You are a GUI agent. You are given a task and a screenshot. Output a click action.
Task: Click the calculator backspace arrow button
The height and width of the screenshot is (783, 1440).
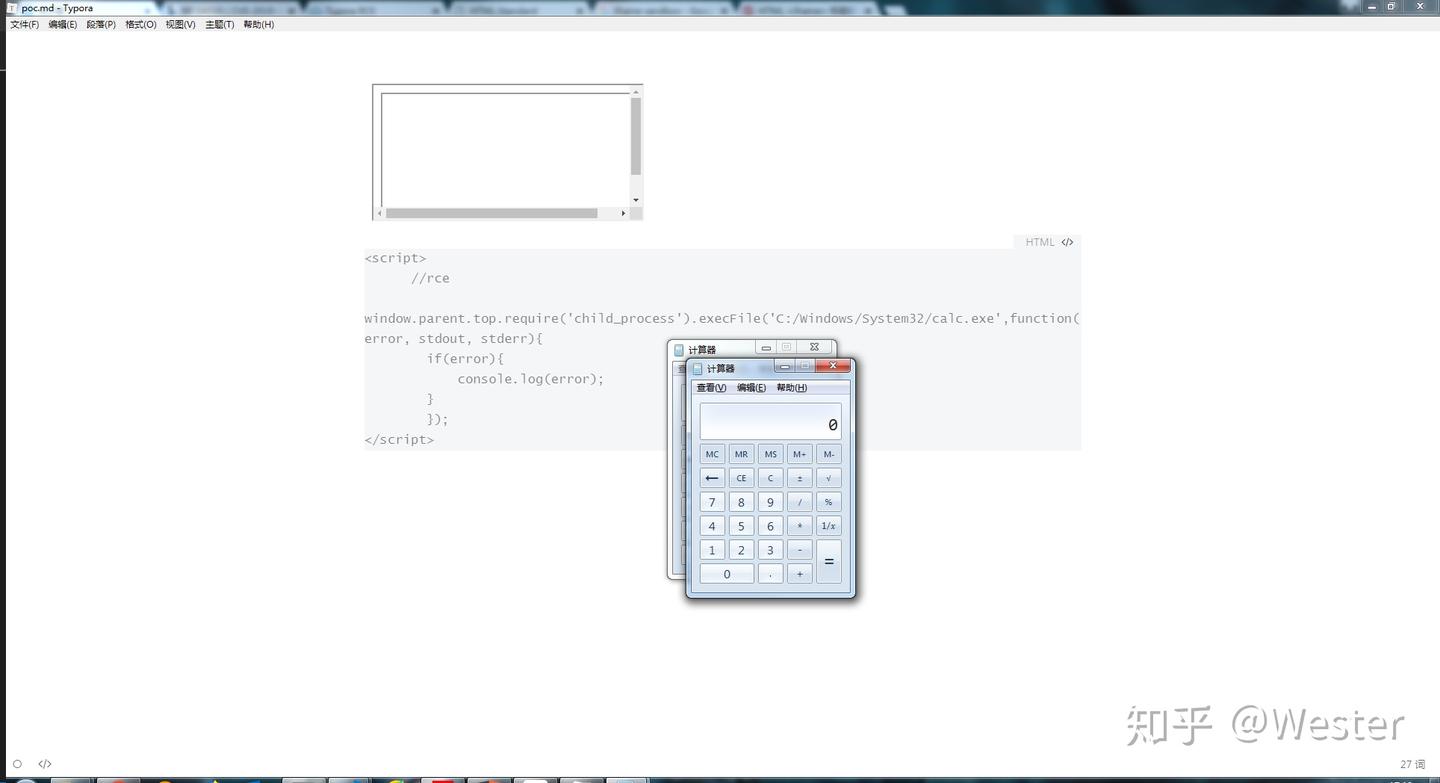[x=712, y=478]
